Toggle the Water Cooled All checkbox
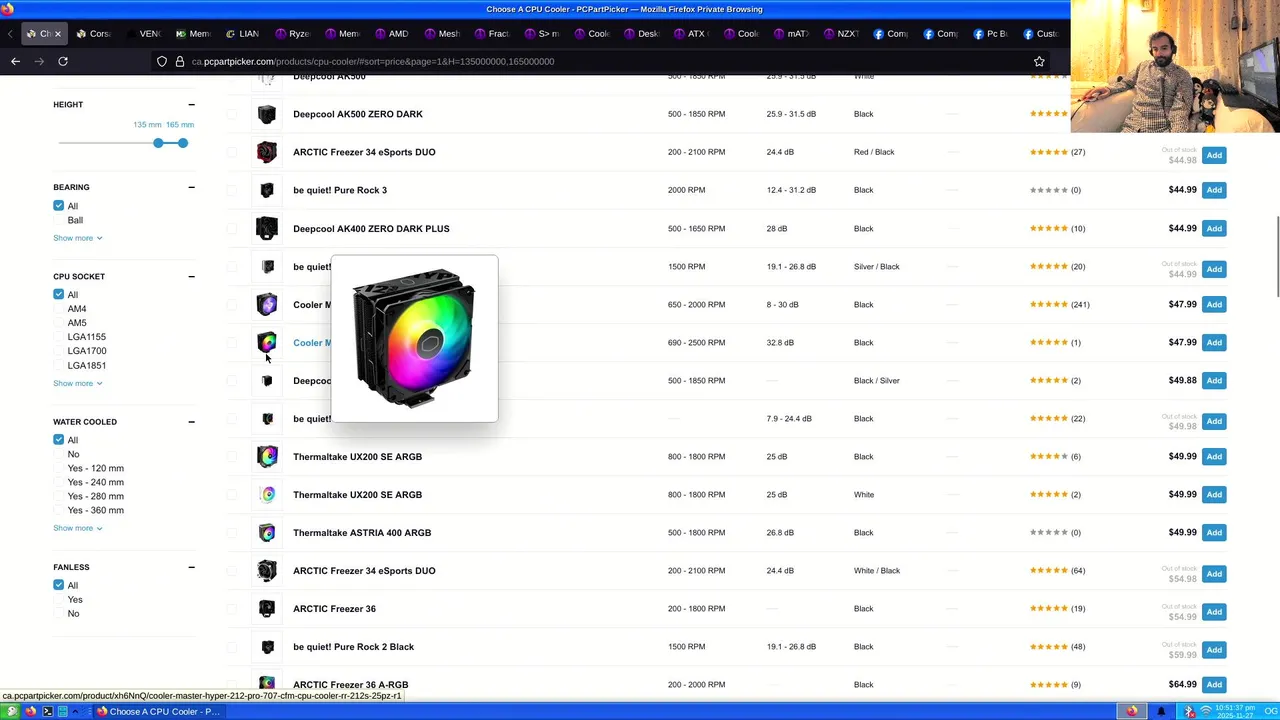1280x720 pixels. 59,440
